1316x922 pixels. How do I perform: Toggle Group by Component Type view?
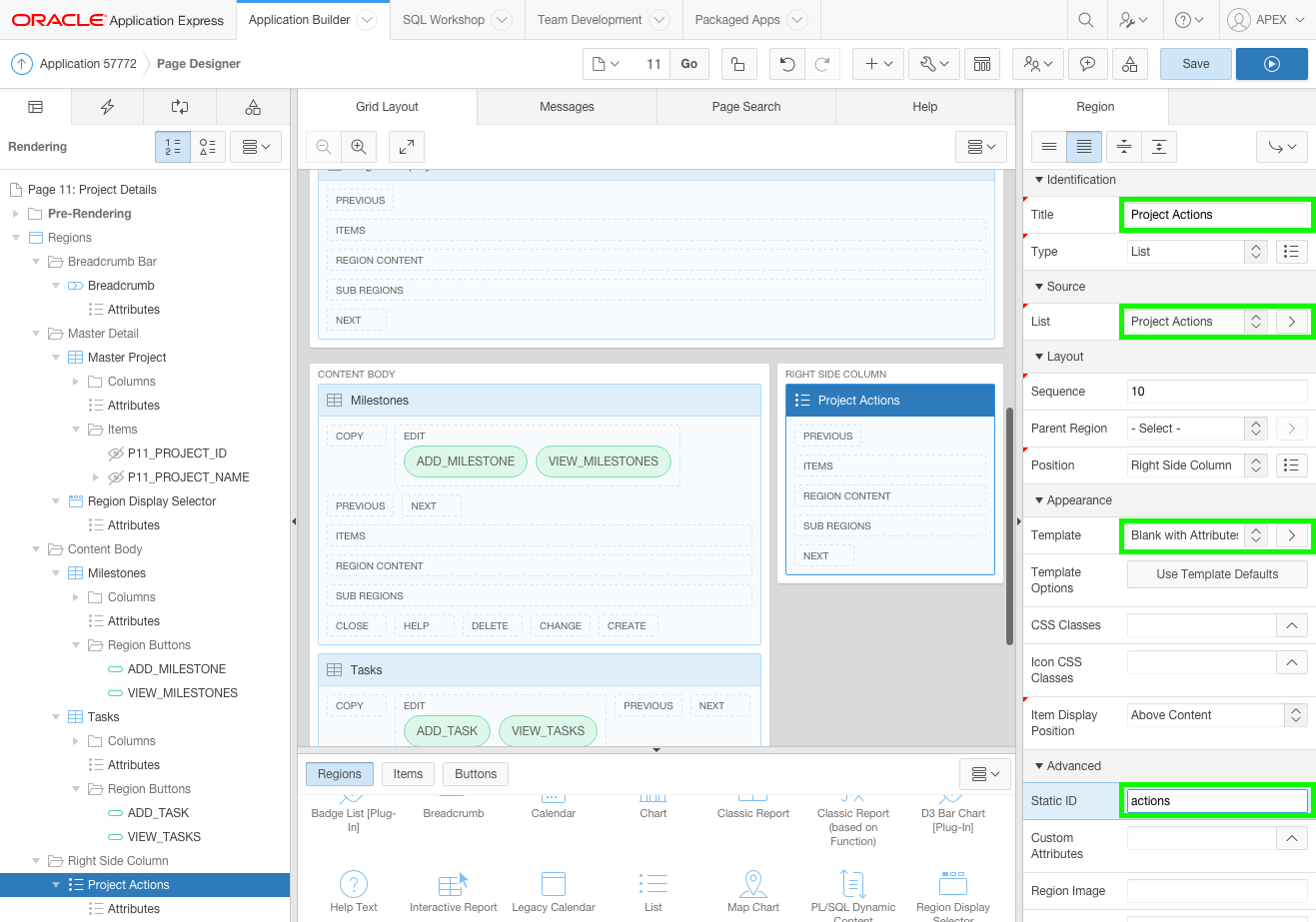[x=208, y=147]
